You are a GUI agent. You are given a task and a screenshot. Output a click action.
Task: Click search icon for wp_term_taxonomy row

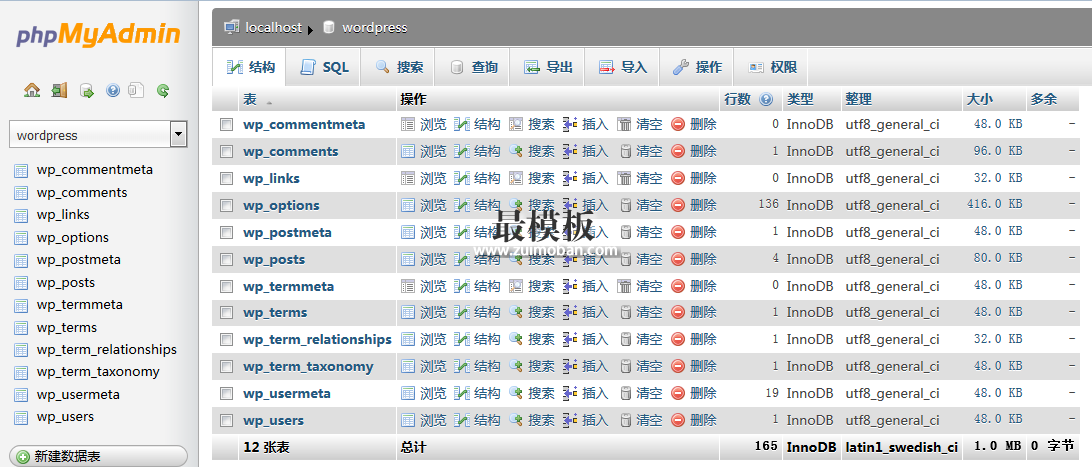(515, 366)
